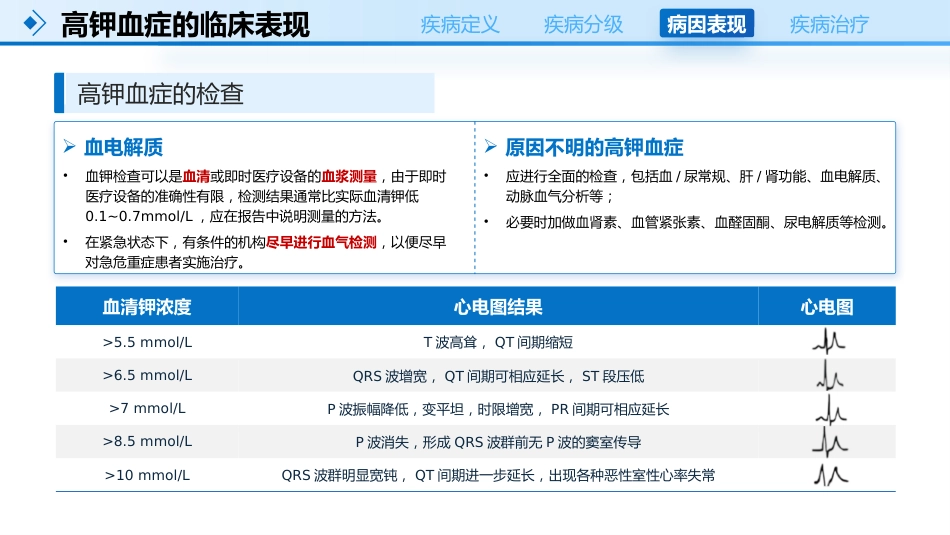Click the red word 血清 in first bullet
The height and width of the screenshot is (535, 950).
pyautogui.click(x=196, y=176)
